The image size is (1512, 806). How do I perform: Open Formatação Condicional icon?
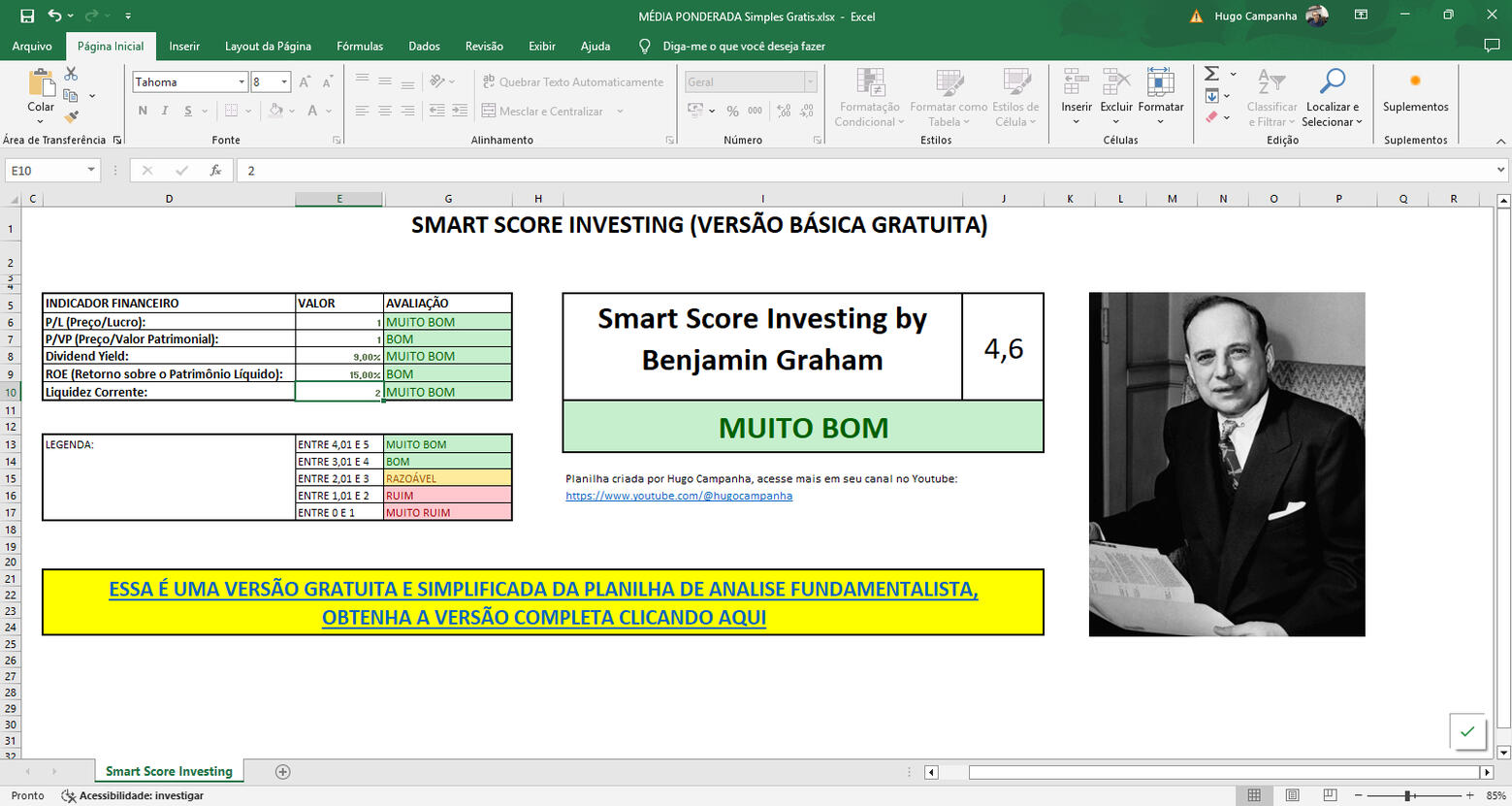870,84
